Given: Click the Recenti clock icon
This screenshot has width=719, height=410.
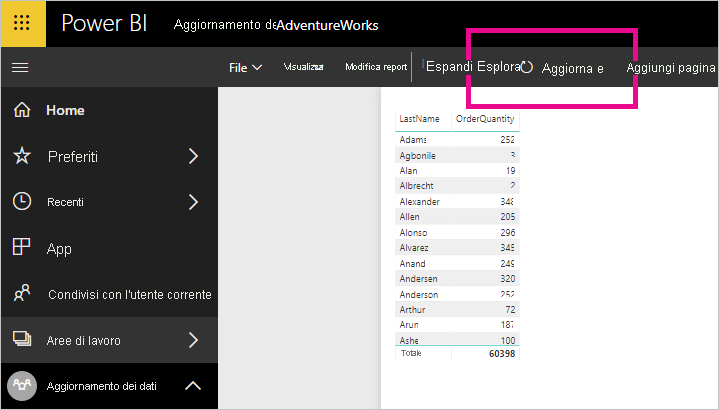Looking at the screenshot, I should point(22,201).
